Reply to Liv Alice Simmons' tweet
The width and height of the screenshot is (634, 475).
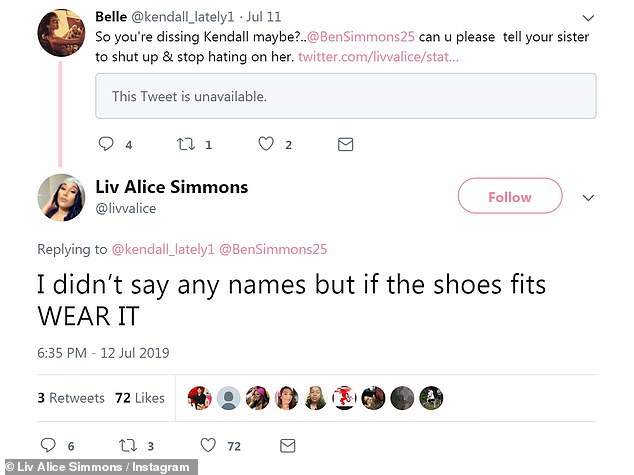point(48,445)
